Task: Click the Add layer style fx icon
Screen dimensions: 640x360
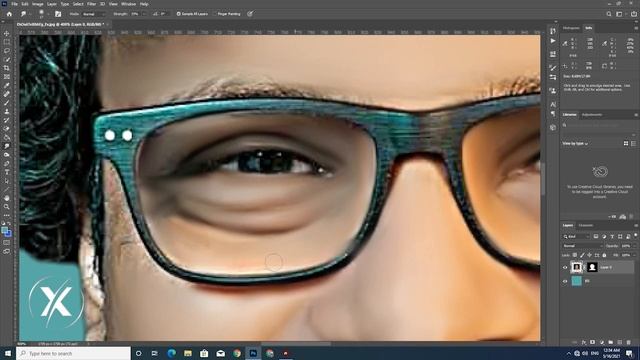Action: click(x=584, y=342)
